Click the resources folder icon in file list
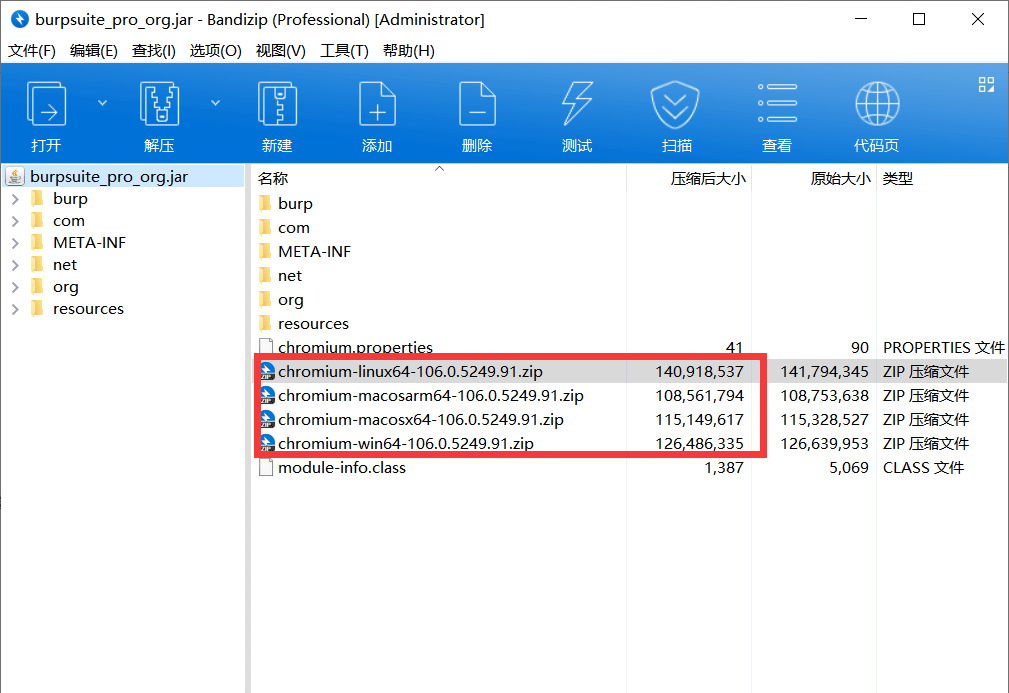The width and height of the screenshot is (1009, 693). click(x=265, y=324)
